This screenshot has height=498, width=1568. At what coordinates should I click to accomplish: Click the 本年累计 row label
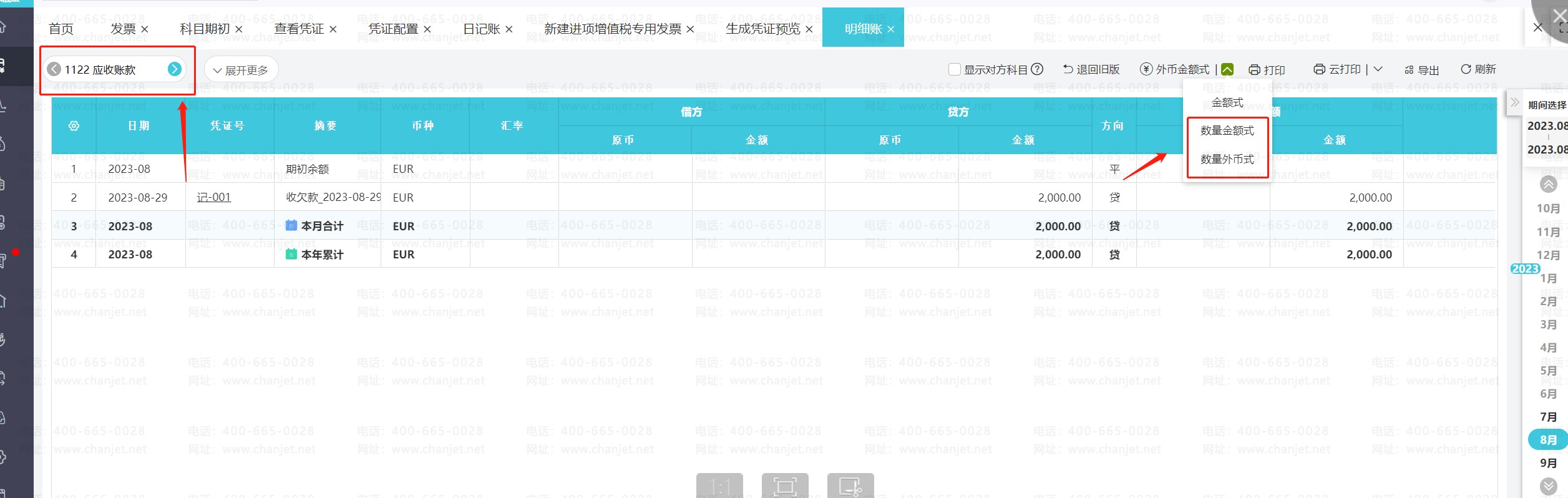coord(322,254)
